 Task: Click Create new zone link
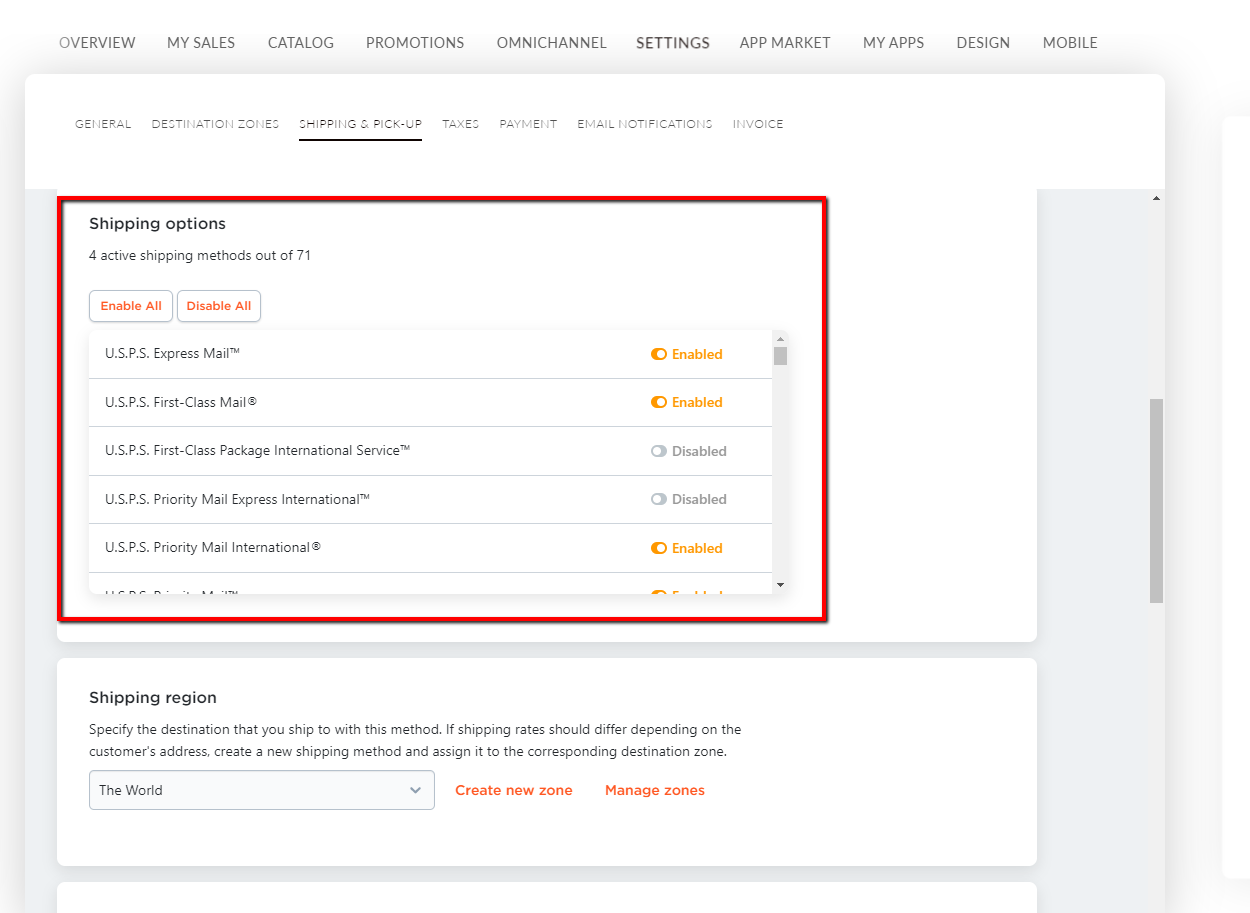point(514,790)
